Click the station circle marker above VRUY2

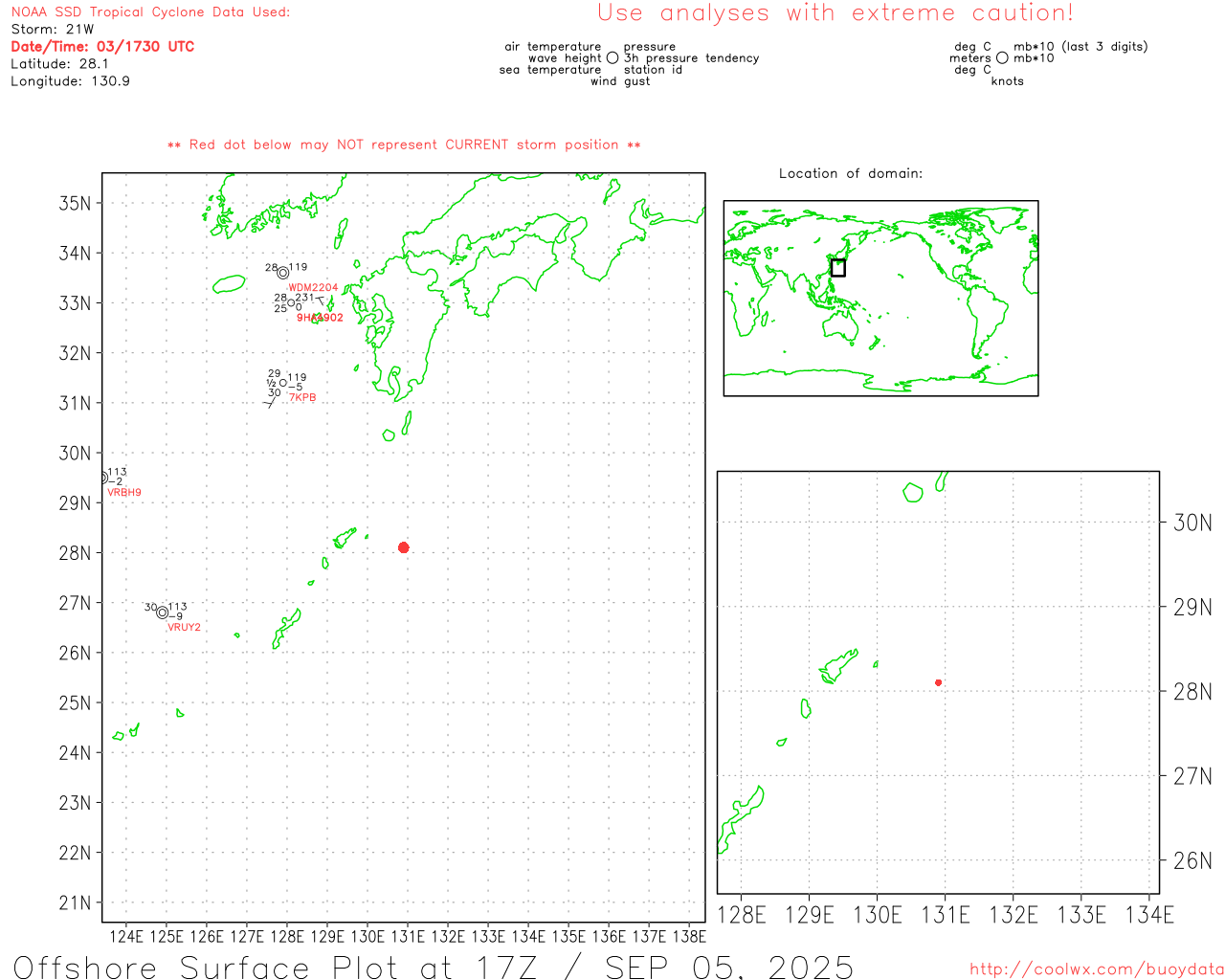pos(163,612)
